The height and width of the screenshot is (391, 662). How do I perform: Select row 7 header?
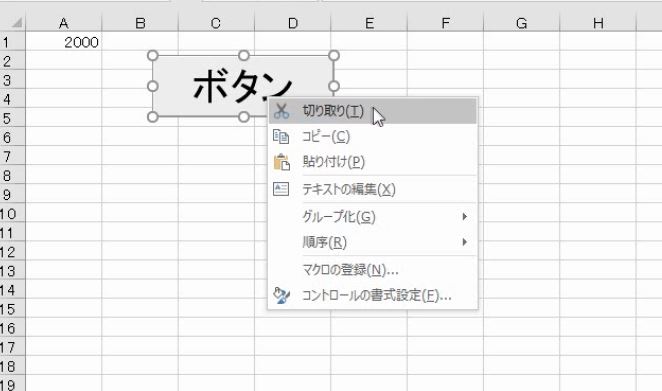[x=13, y=156]
